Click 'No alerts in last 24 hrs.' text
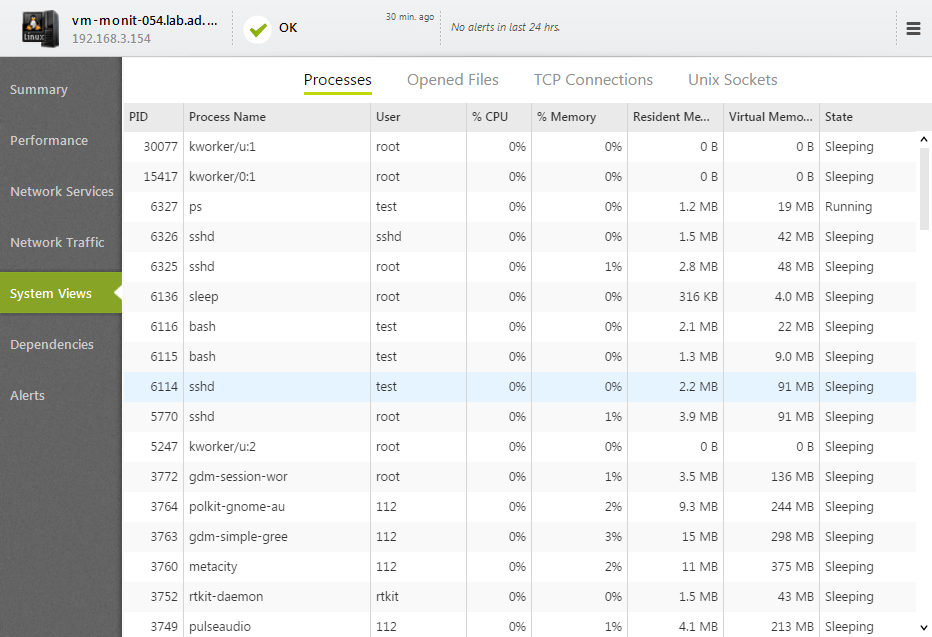932x637 pixels. pyautogui.click(x=505, y=27)
